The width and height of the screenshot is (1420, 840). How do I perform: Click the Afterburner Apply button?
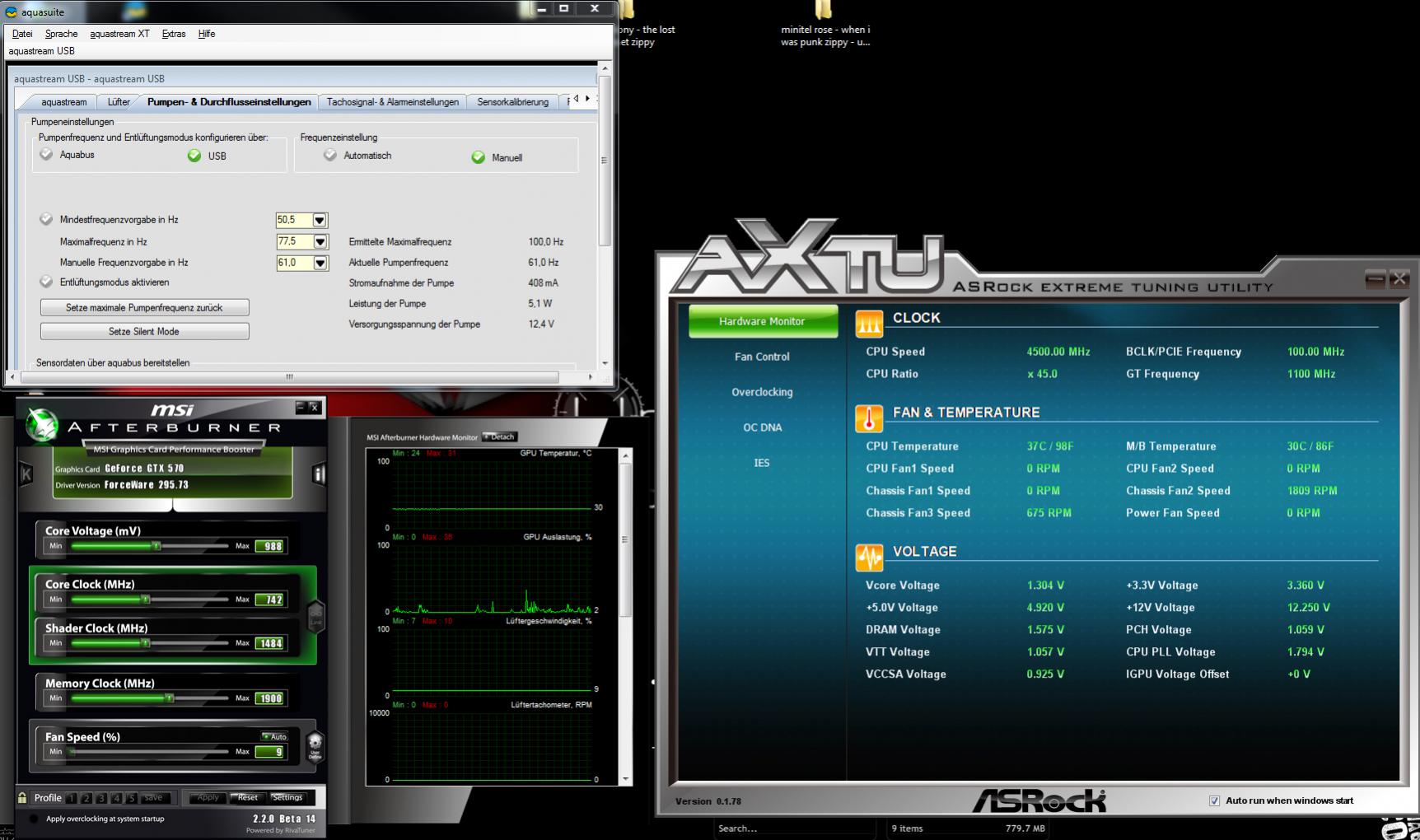[208, 797]
